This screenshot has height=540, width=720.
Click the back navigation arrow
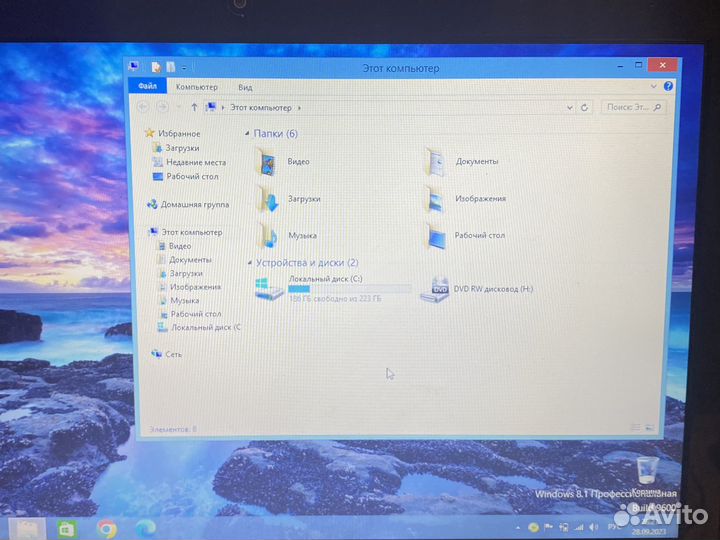pos(143,107)
